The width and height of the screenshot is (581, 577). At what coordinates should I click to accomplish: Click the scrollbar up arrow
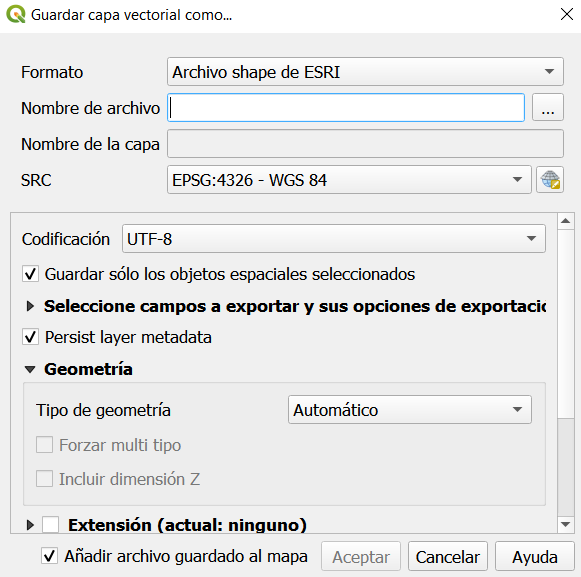tap(565, 221)
